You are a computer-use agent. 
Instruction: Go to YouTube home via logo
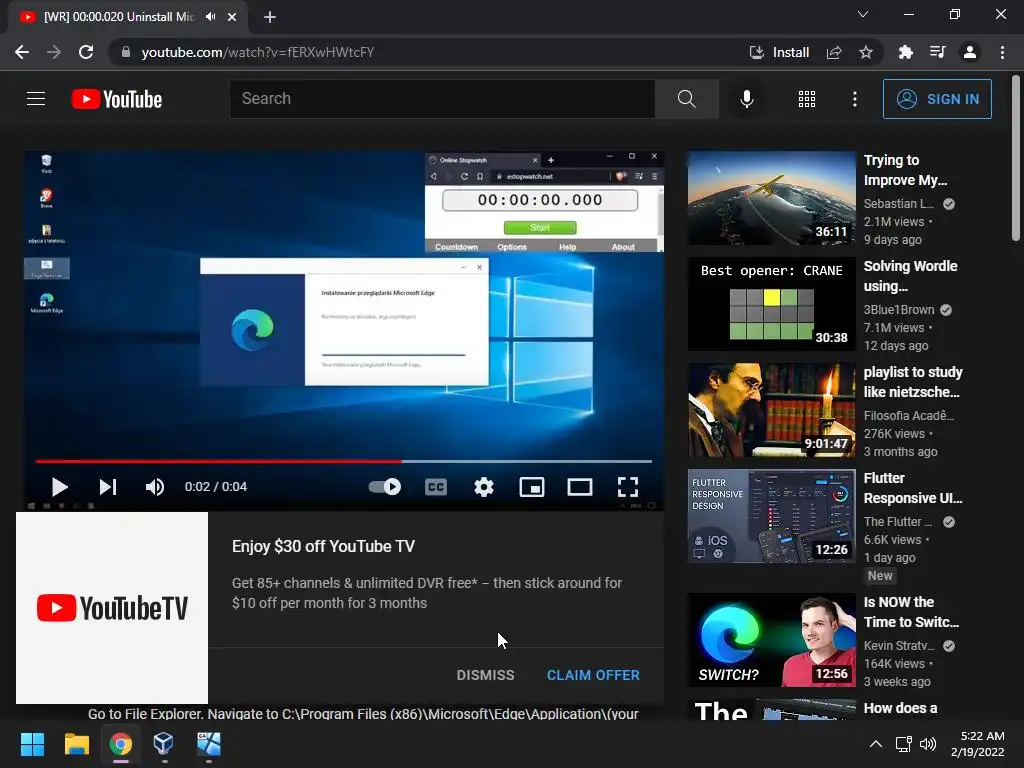pos(117,99)
